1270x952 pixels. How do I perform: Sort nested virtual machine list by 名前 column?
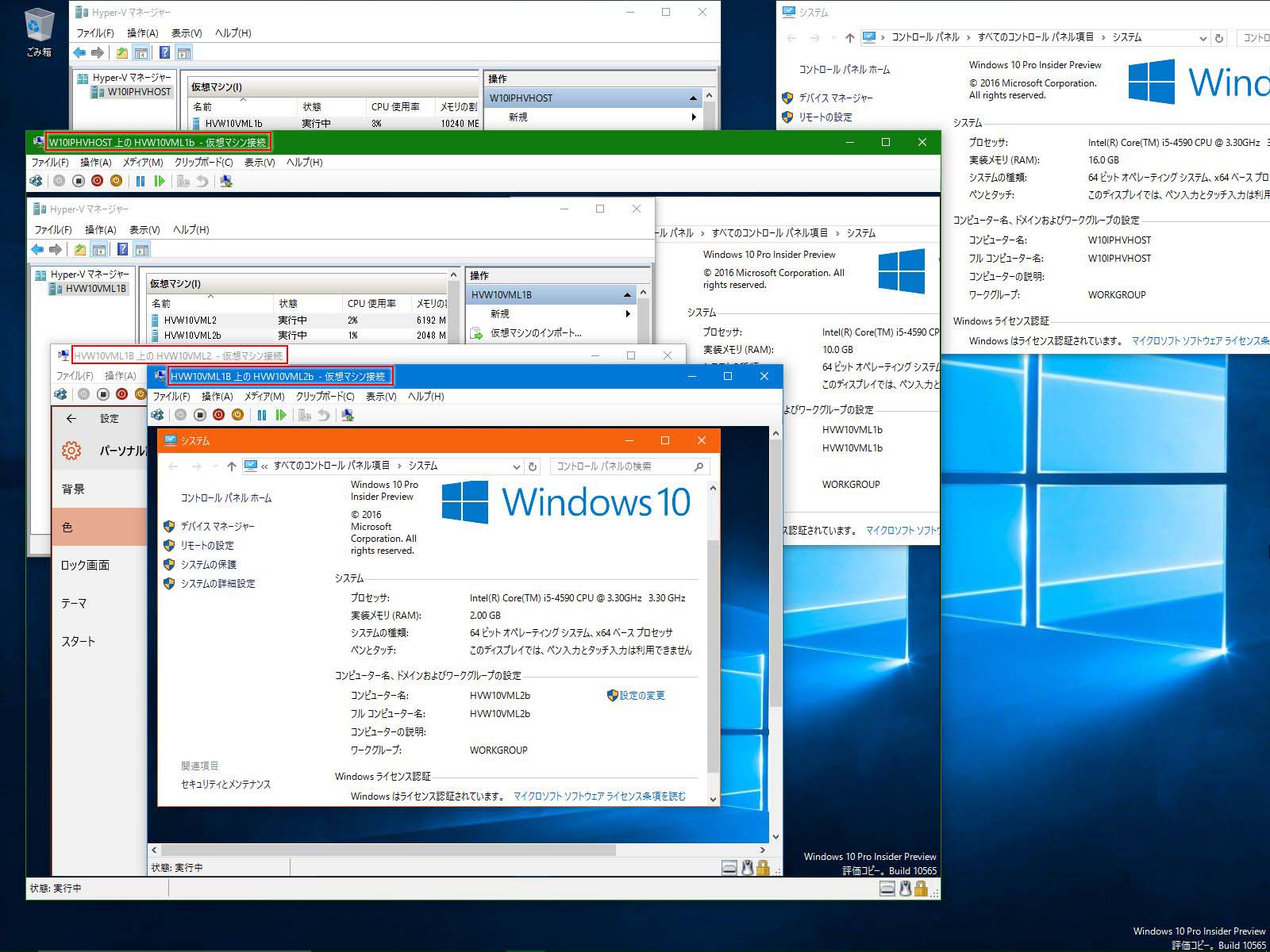tap(210, 303)
